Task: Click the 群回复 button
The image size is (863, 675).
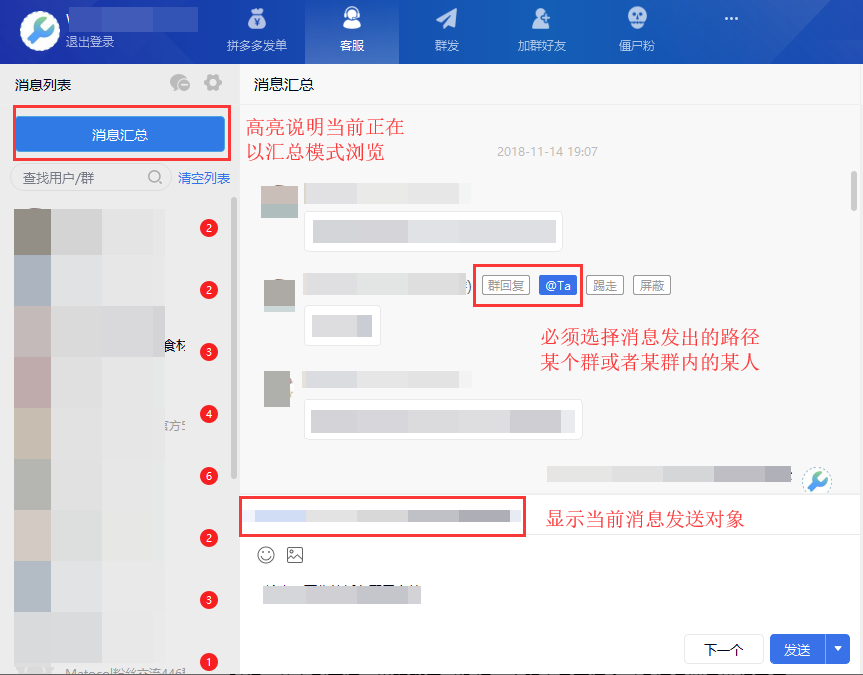Action: (506, 285)
